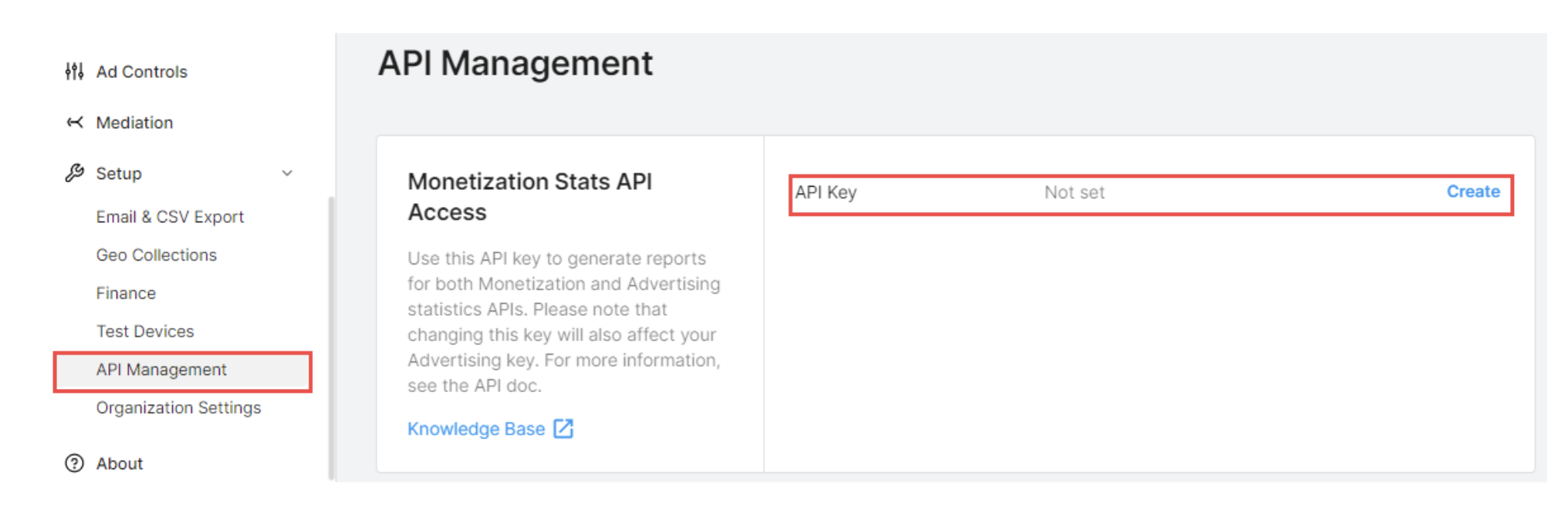Click the Setup wrench icon
This screenshot has height=517, width=1568.
[74, 173]
